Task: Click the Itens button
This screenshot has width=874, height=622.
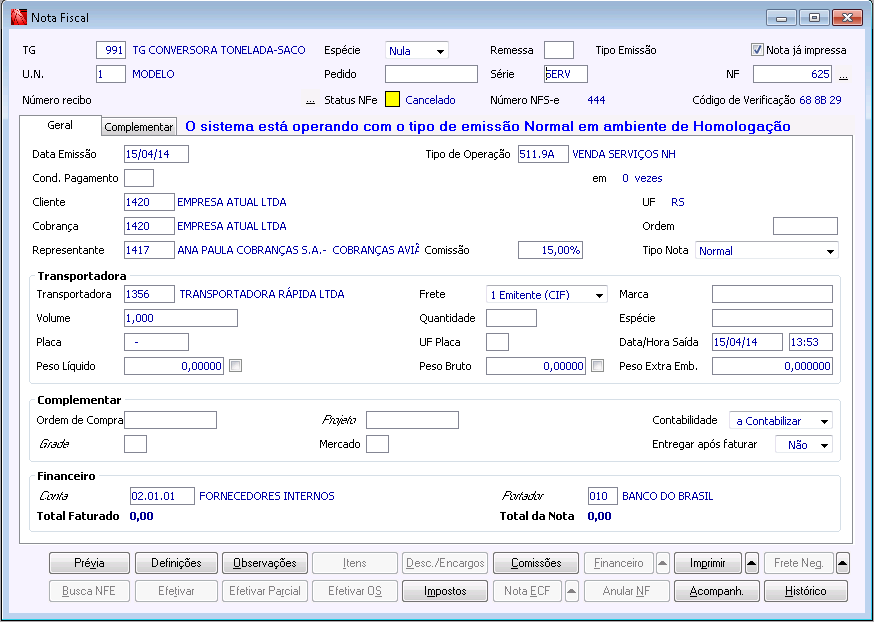Action: [x=355, y=563]
